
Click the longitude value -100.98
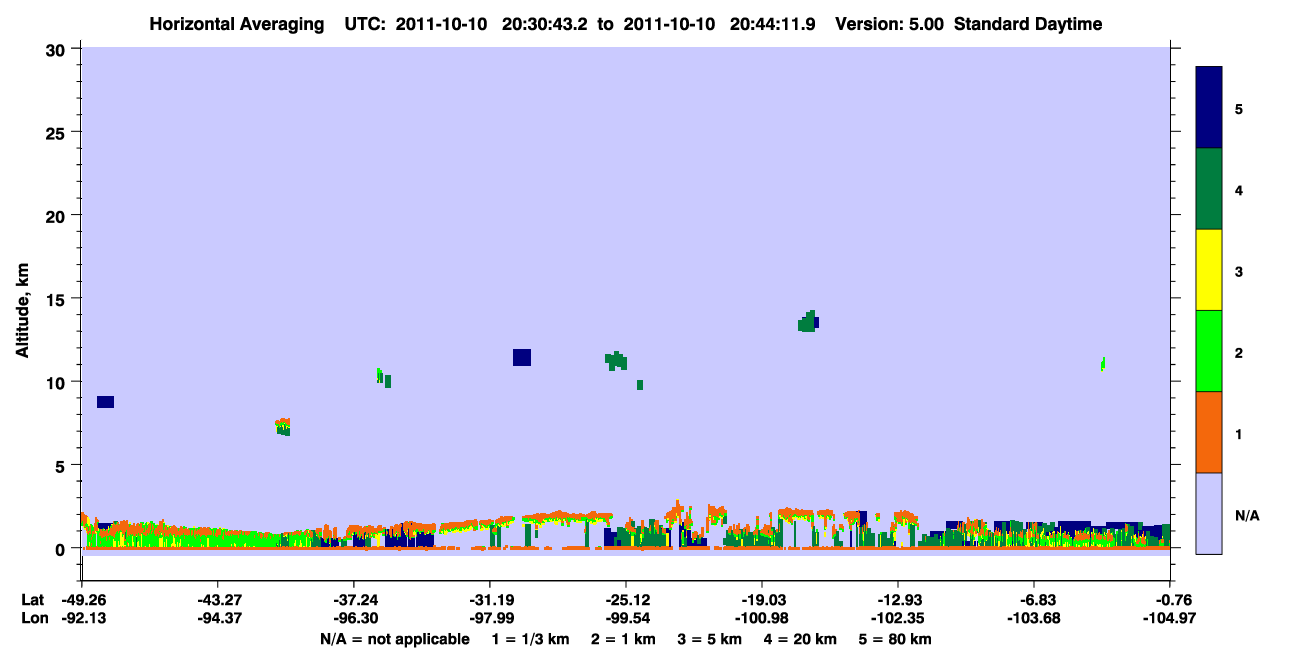(x=762, y=618)
